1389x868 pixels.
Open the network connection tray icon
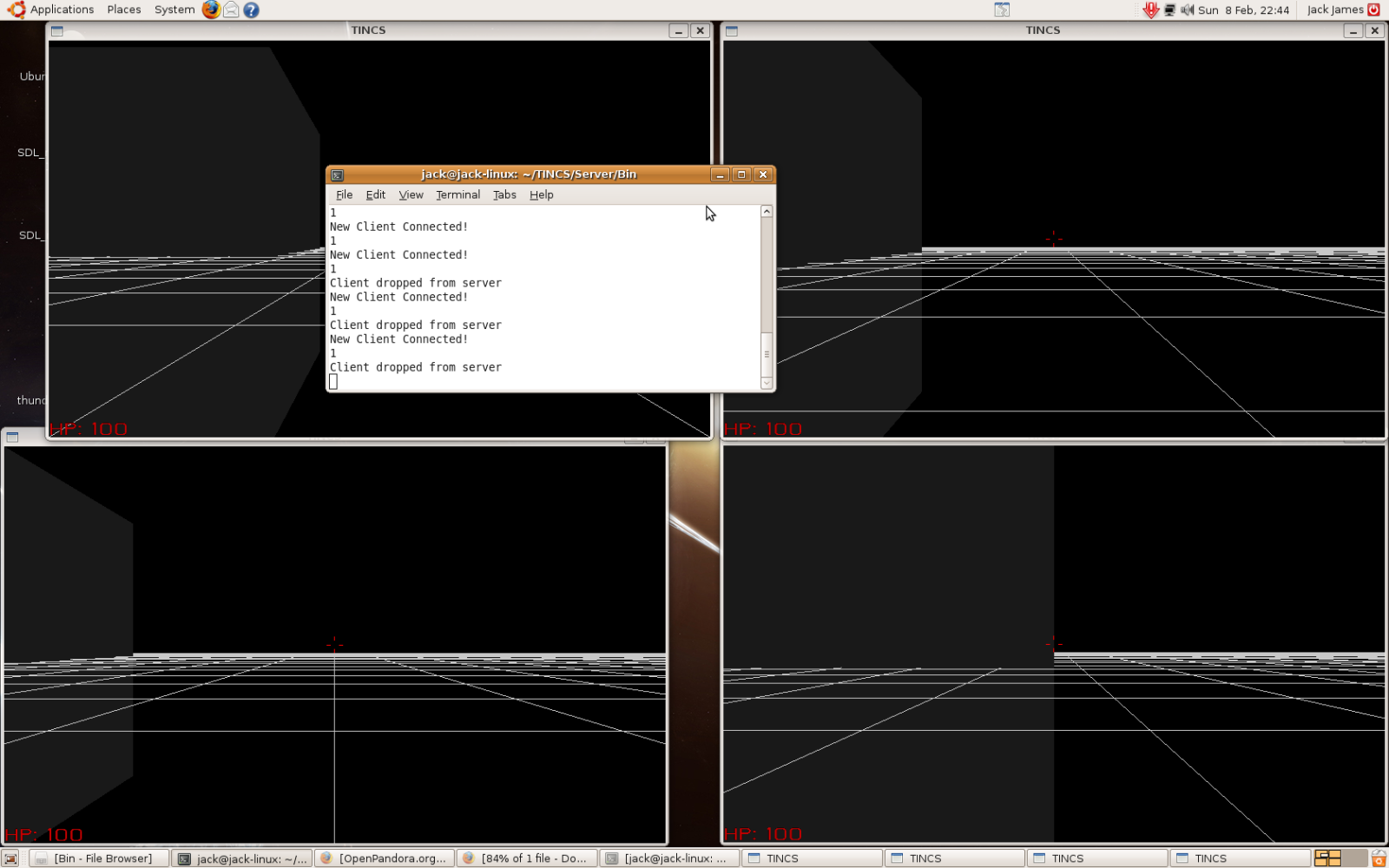coord(1169,10)
